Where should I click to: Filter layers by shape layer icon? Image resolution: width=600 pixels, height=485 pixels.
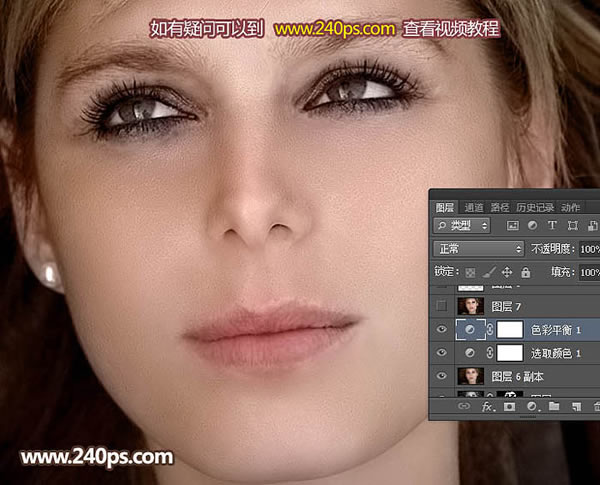coord(572,225)
